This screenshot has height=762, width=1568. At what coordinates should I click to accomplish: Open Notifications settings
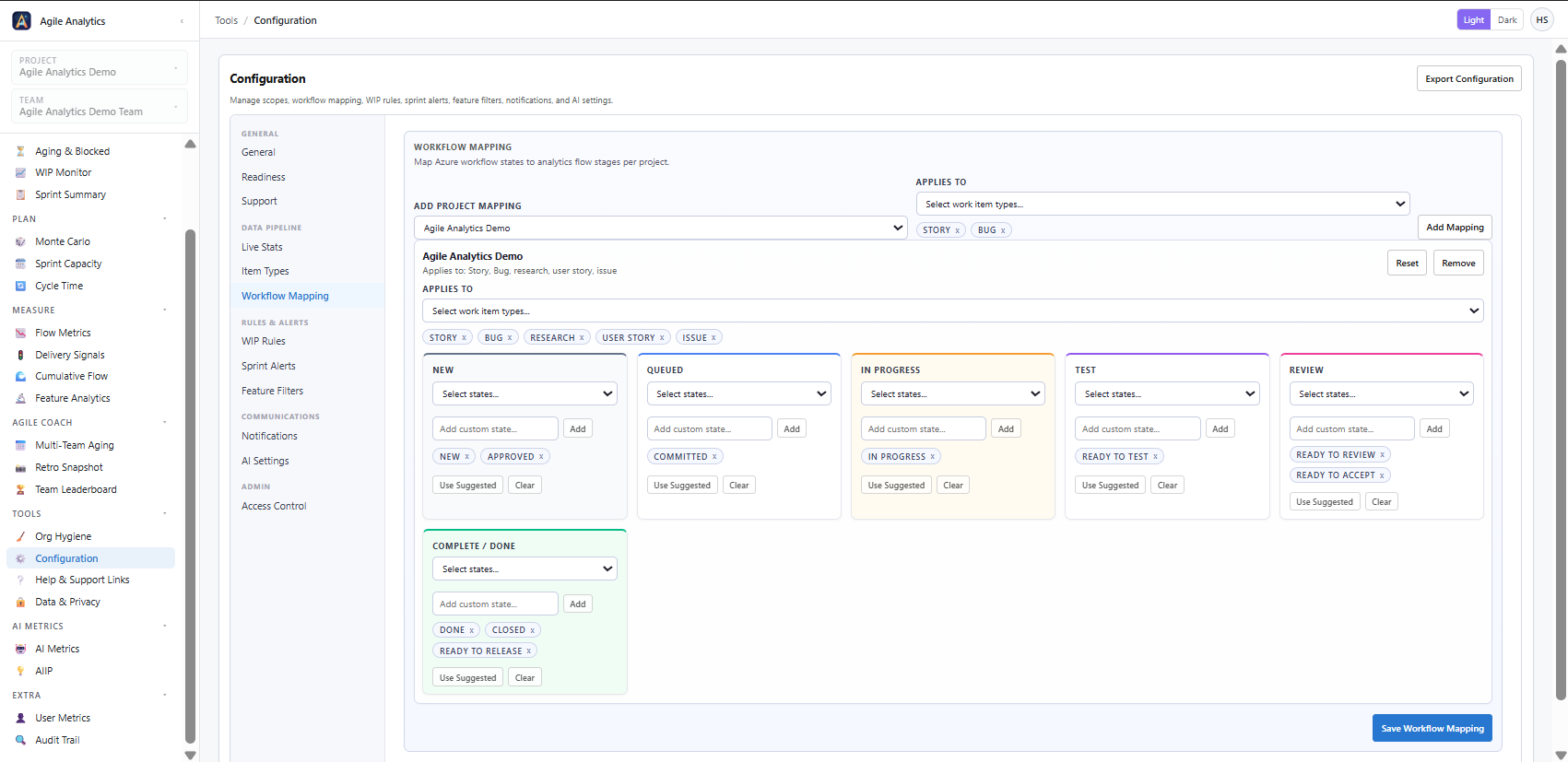269,436
